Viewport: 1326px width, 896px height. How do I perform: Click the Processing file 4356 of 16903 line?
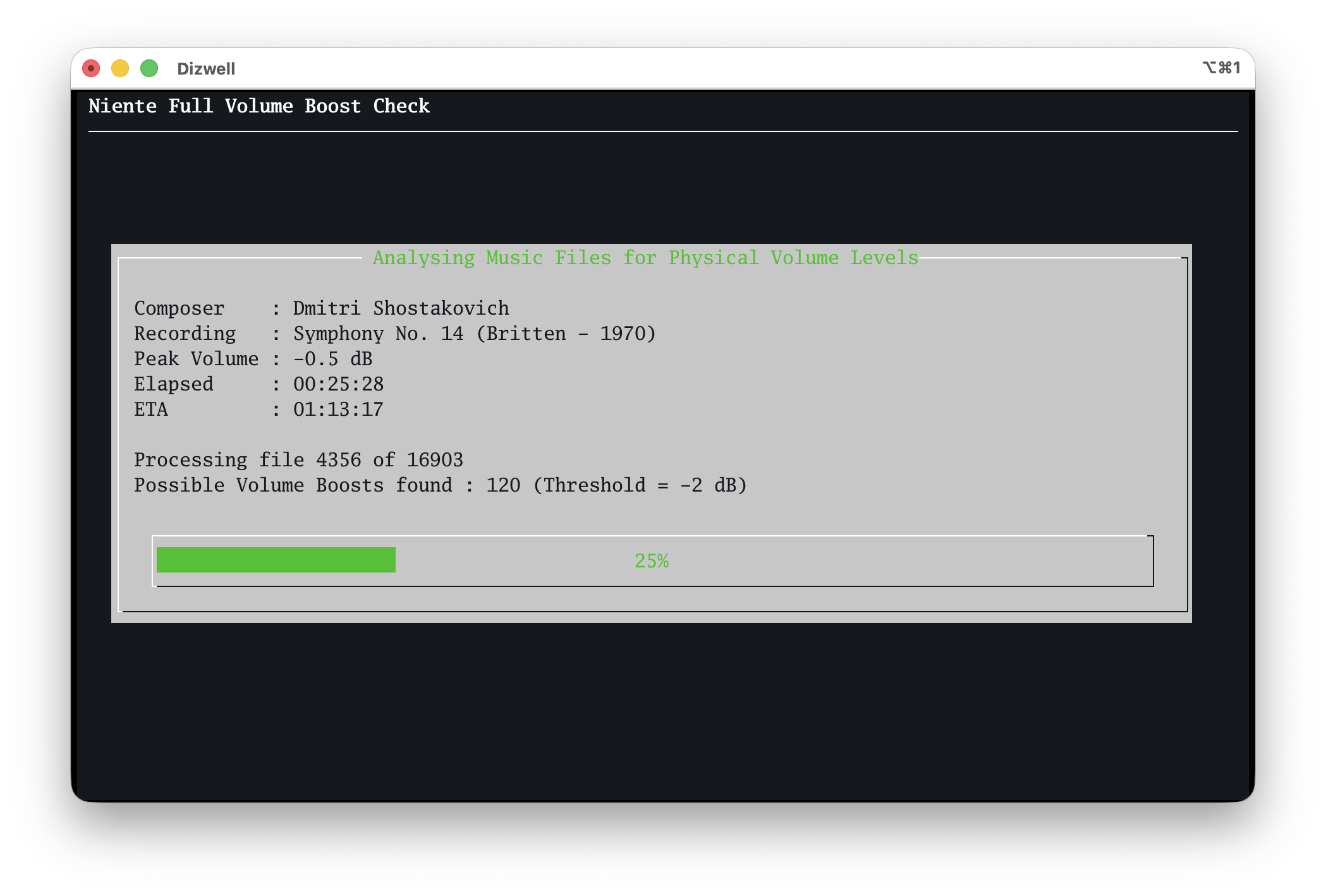(x=298, y=460)
